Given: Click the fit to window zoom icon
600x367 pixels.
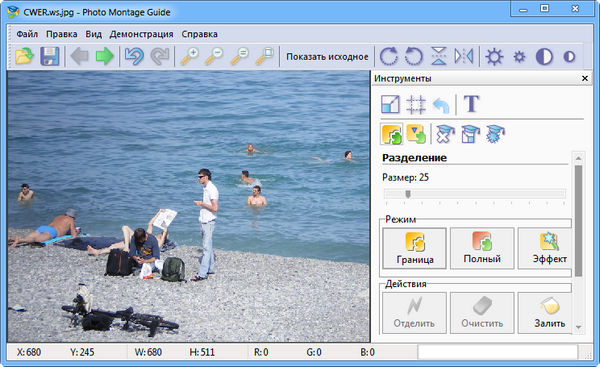Looking at the screenshot, I should [x=264, y=56].
